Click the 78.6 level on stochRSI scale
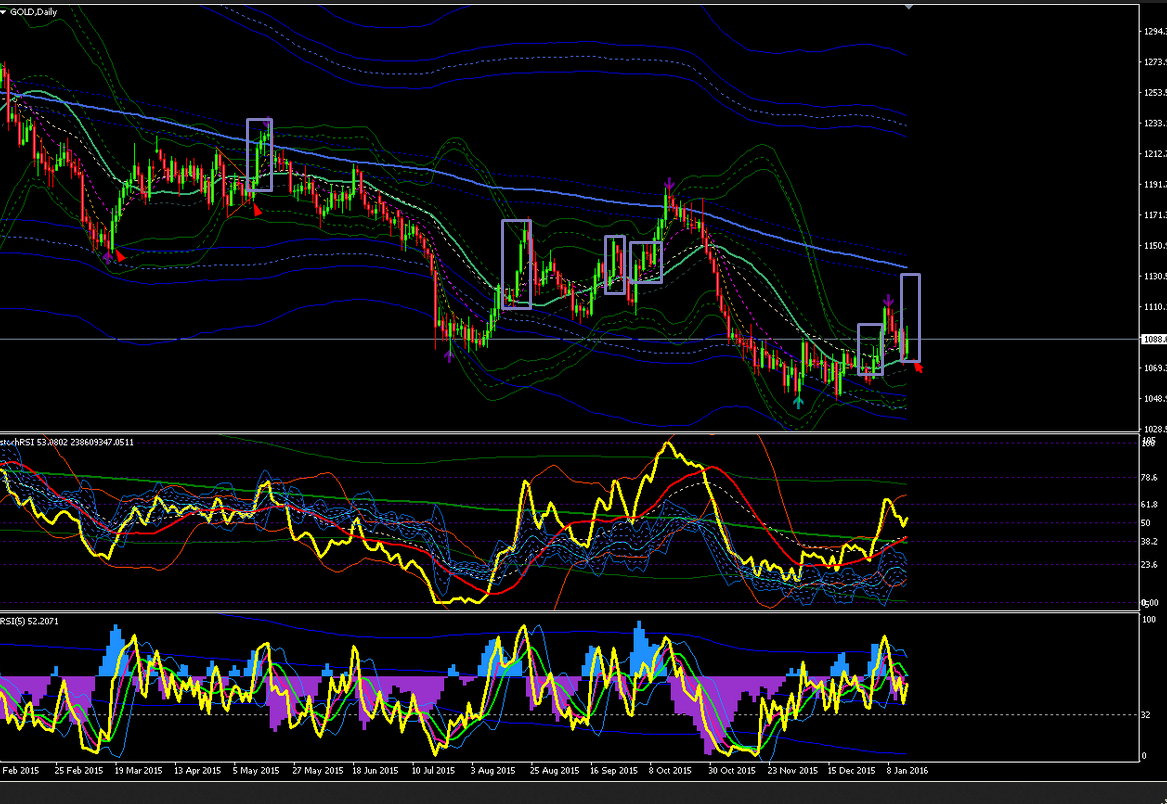The width and height of the screenshot is (1167, 804). tap(1150, 478)
